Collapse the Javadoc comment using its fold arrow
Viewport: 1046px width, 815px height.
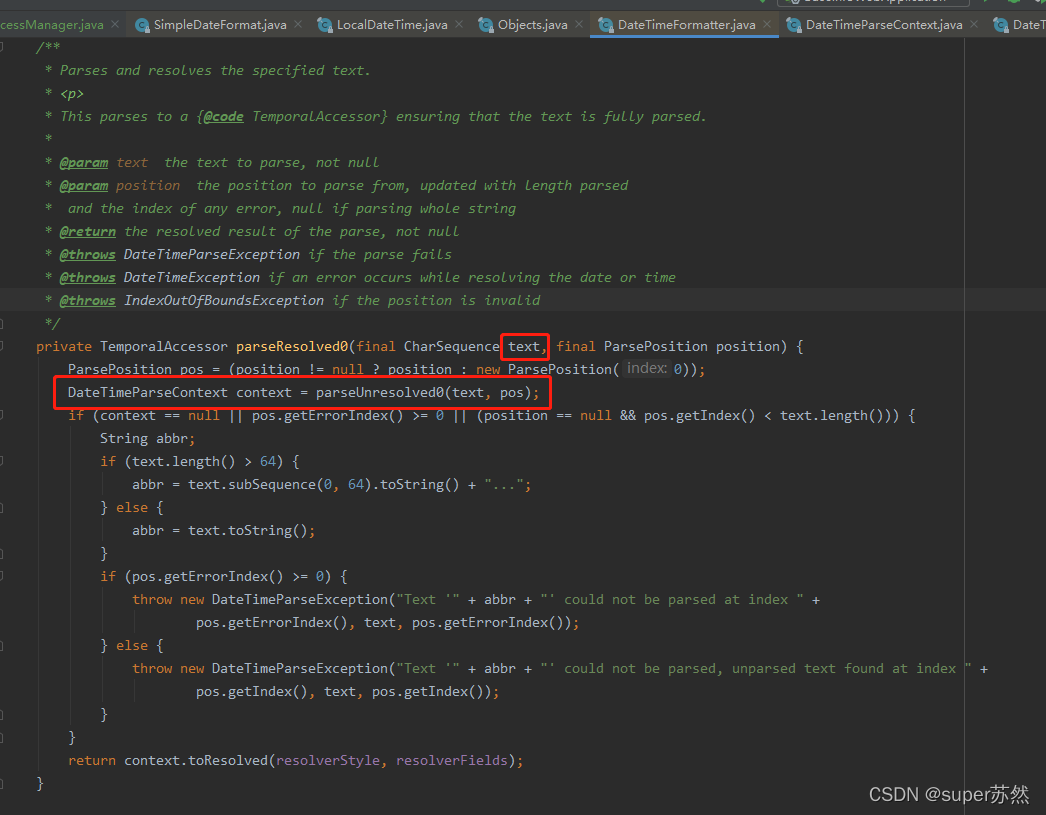pos(2,46)
